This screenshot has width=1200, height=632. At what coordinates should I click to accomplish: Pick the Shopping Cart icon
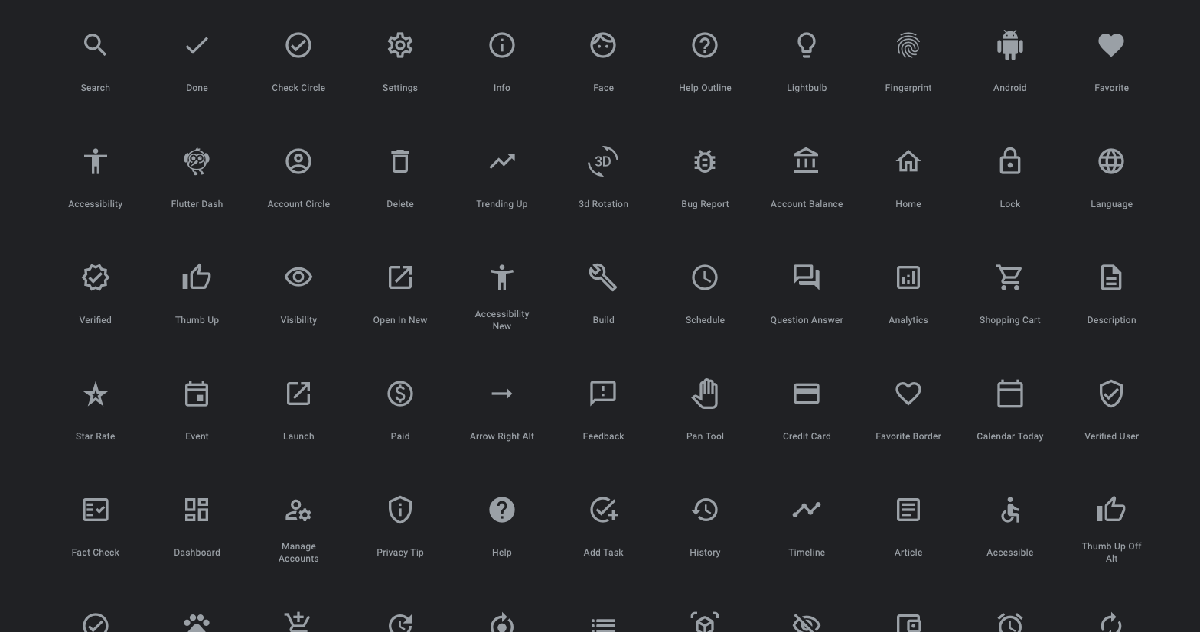coord(1010,277)
